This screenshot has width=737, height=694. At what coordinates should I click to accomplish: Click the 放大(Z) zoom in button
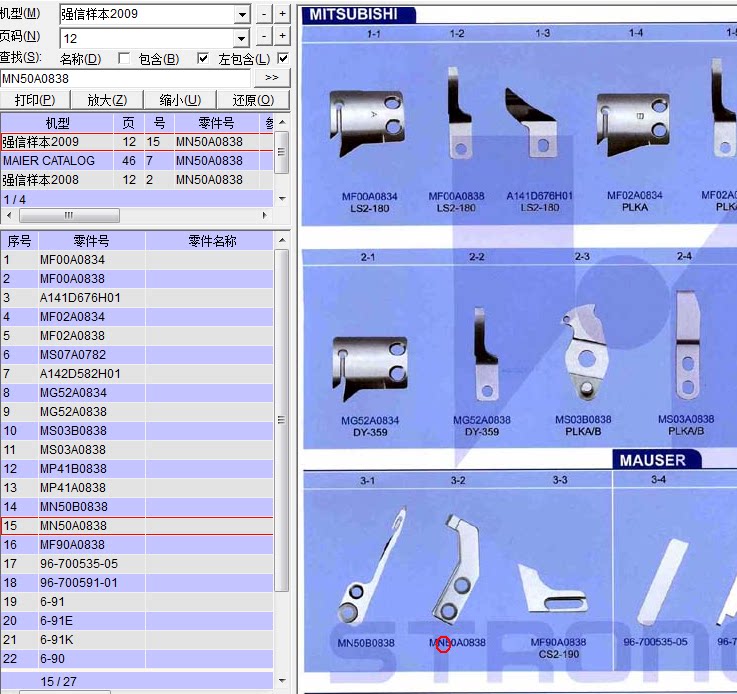pos(107,100)
